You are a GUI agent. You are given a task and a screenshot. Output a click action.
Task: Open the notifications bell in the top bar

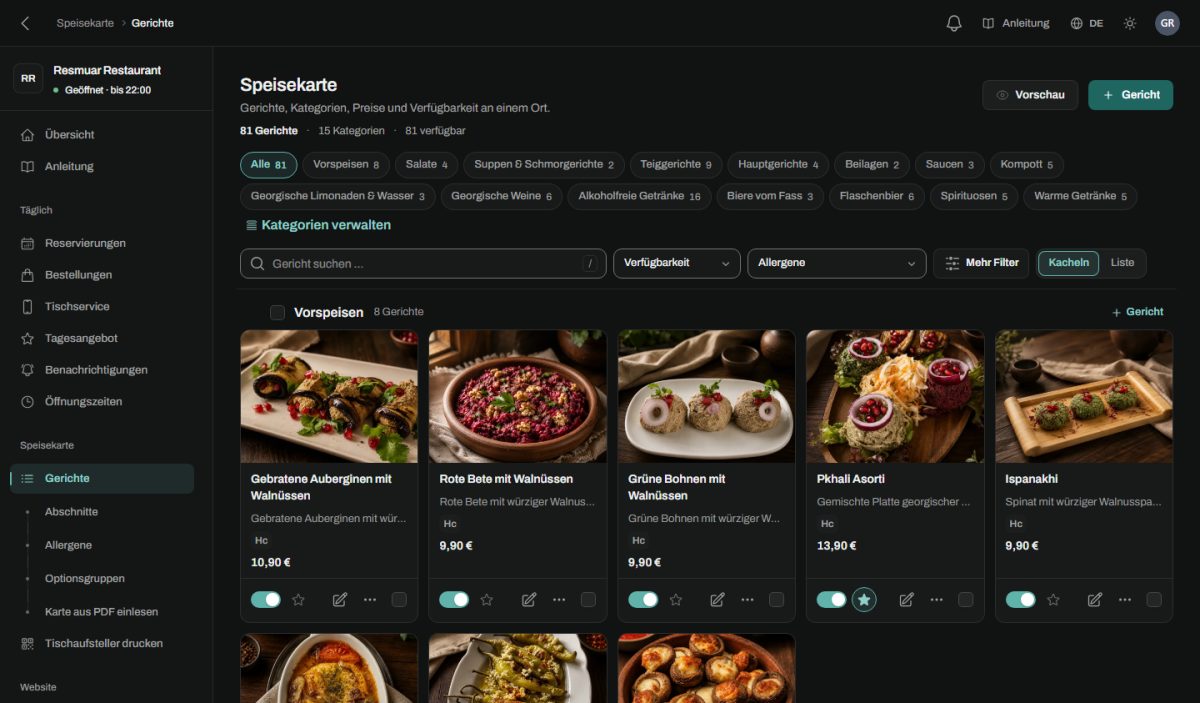(954, 23)
